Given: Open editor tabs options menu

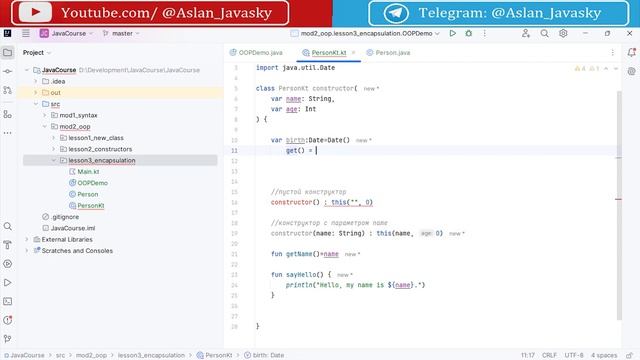Looking at the screenshot, I should (613, 53).
